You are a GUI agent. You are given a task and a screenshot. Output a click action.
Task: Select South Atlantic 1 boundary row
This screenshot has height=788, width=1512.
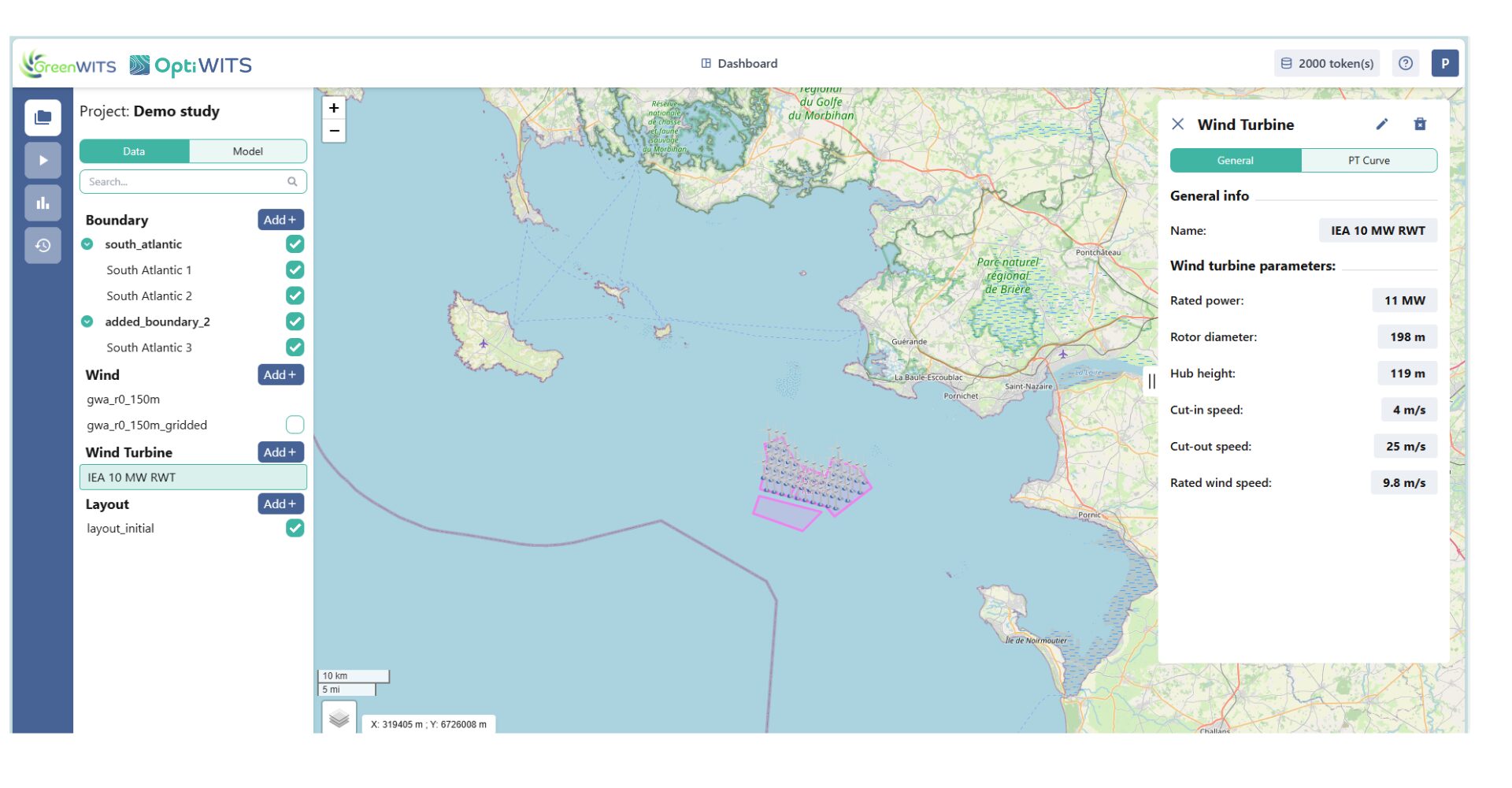(x=150, y=270)
